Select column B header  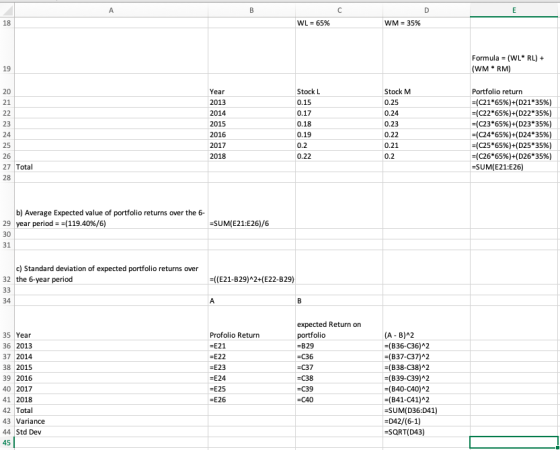pyautogui.click(x=252, y=11)
